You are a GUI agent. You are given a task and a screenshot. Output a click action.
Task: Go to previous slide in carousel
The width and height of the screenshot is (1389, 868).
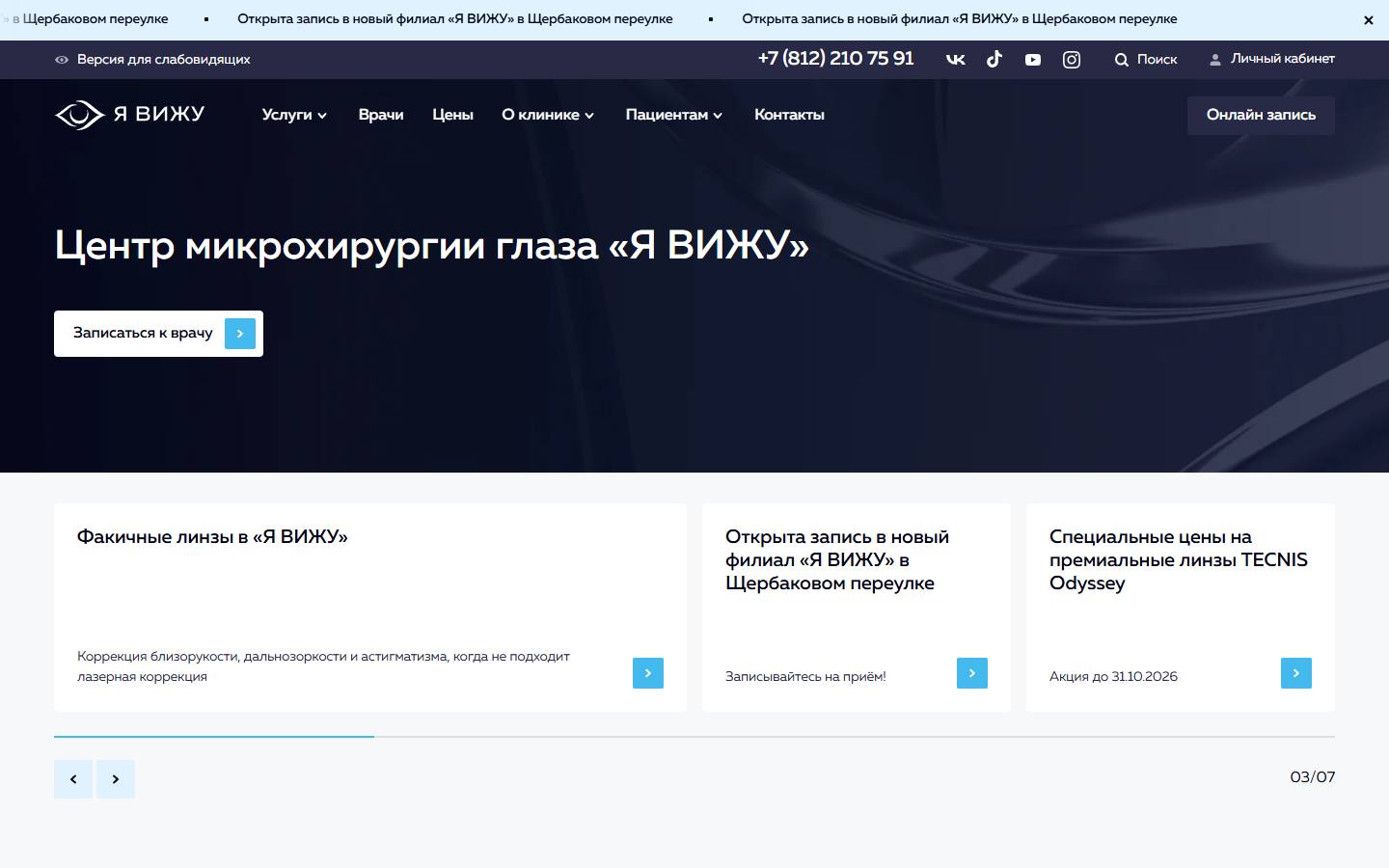point(73,779)
